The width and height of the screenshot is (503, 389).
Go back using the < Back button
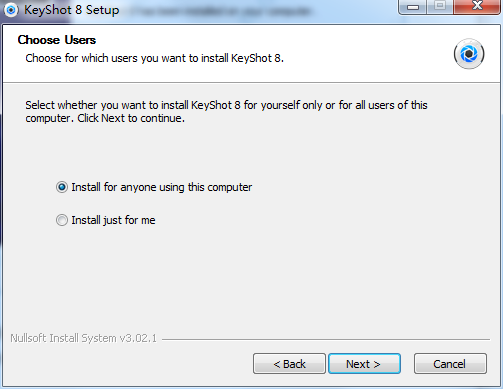point(289,364)
